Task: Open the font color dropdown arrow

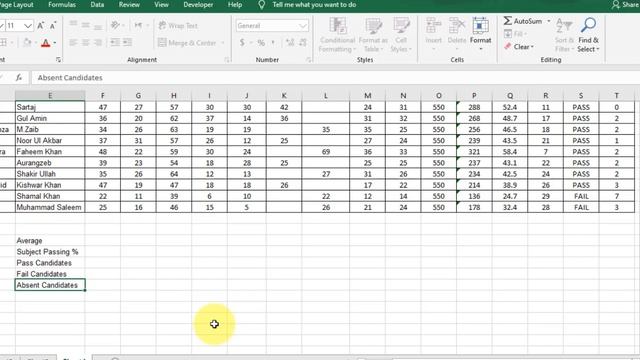Action: pyautogui.click(x=55, y=43)
